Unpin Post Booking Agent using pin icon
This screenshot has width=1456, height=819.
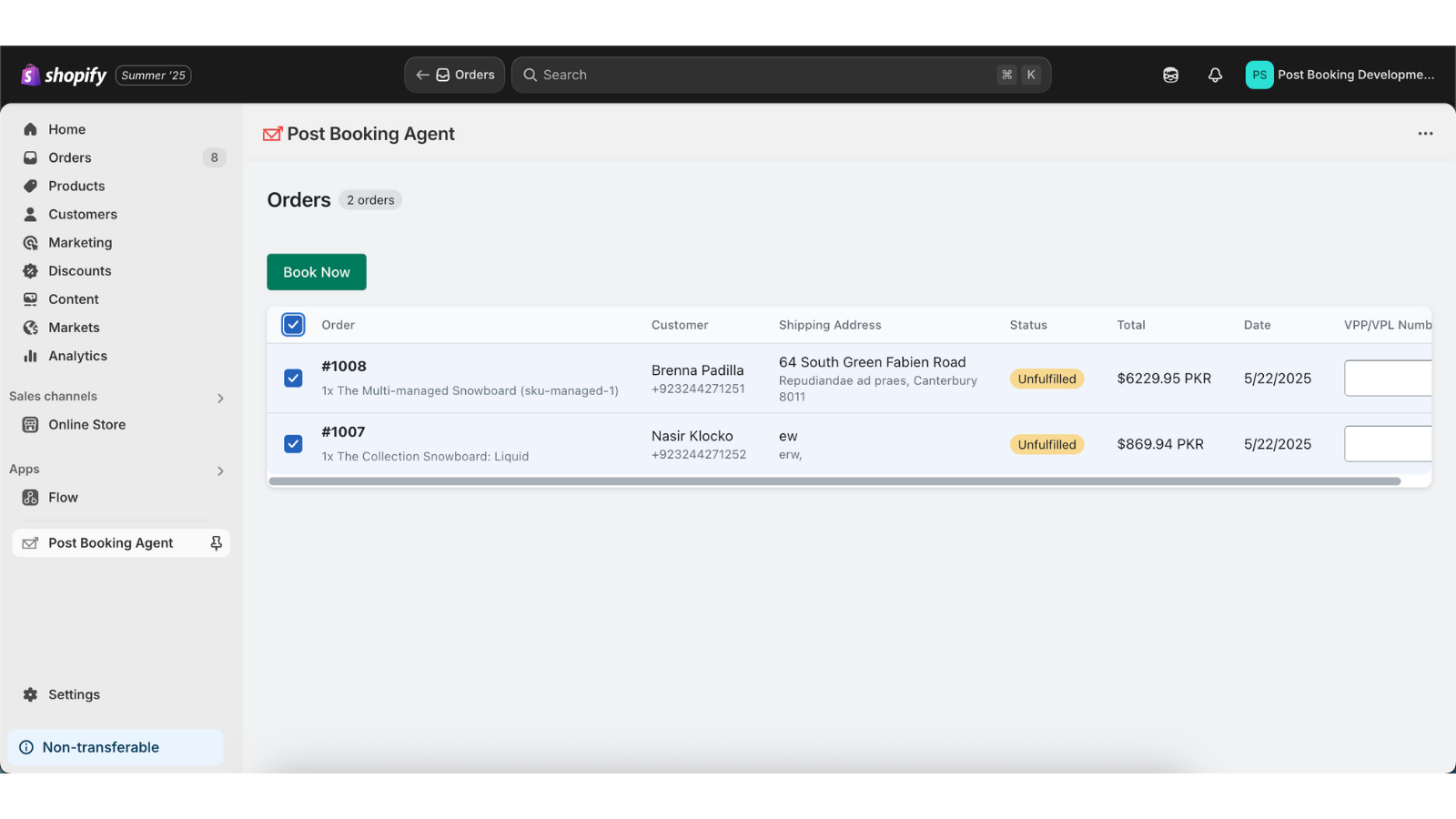[x=216, y=542]
